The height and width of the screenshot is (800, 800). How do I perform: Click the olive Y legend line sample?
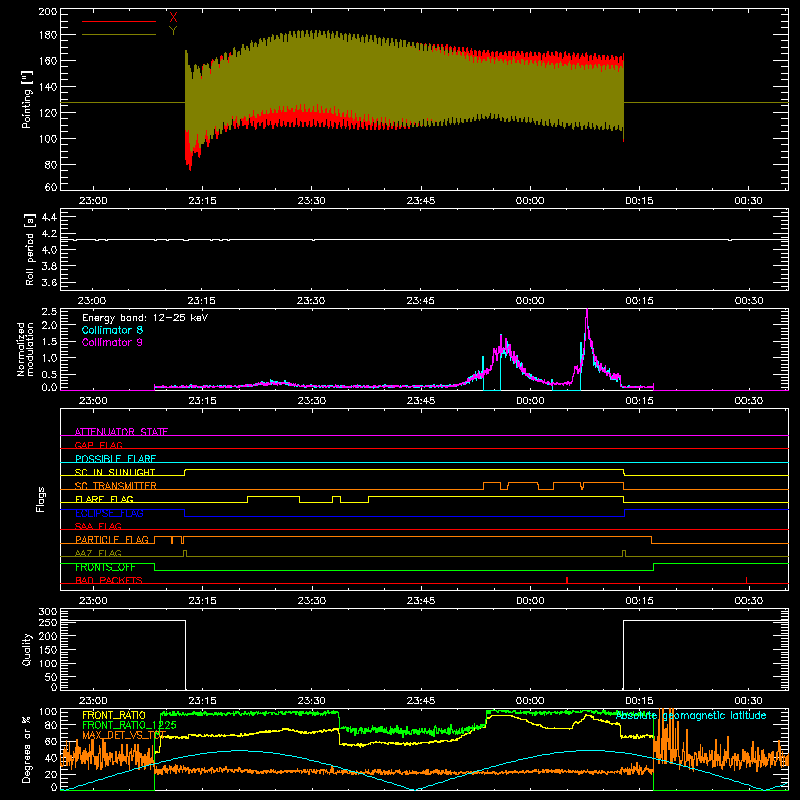point(118,35)
